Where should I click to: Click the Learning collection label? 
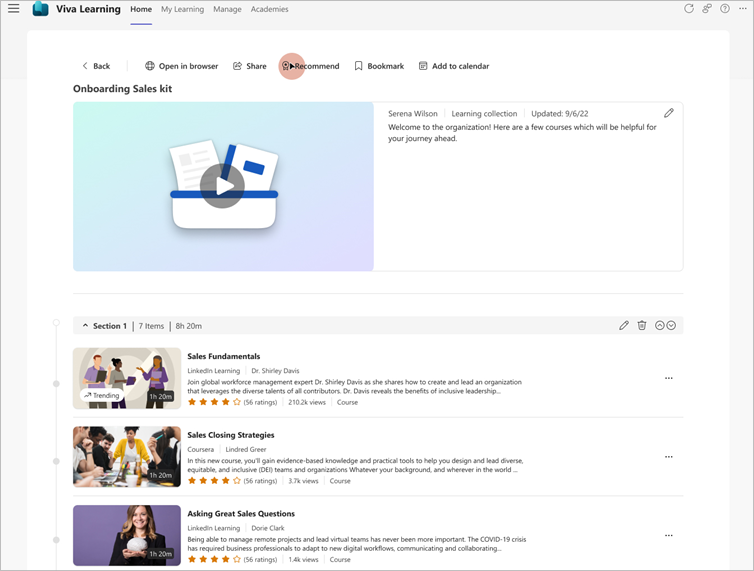pos(484,114)
